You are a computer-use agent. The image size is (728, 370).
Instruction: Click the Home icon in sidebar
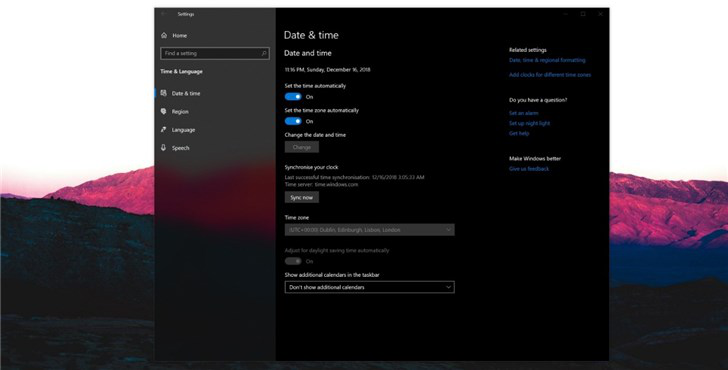click(164, 35)
